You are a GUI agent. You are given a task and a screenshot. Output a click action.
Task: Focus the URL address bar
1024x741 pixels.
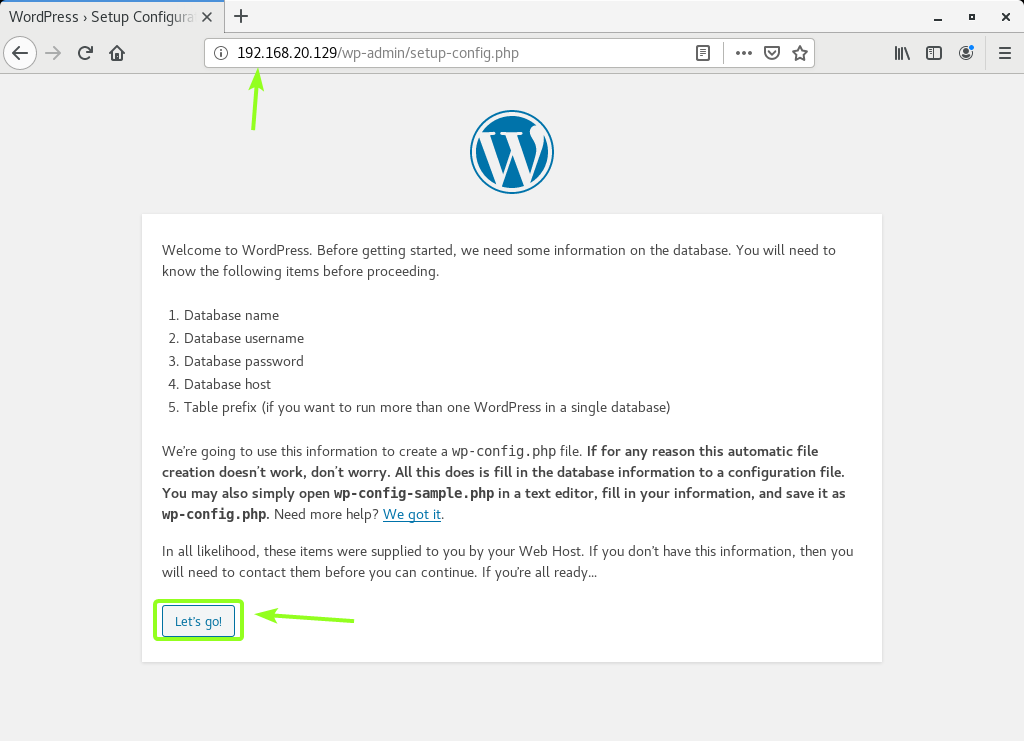[x=457, y=53]
